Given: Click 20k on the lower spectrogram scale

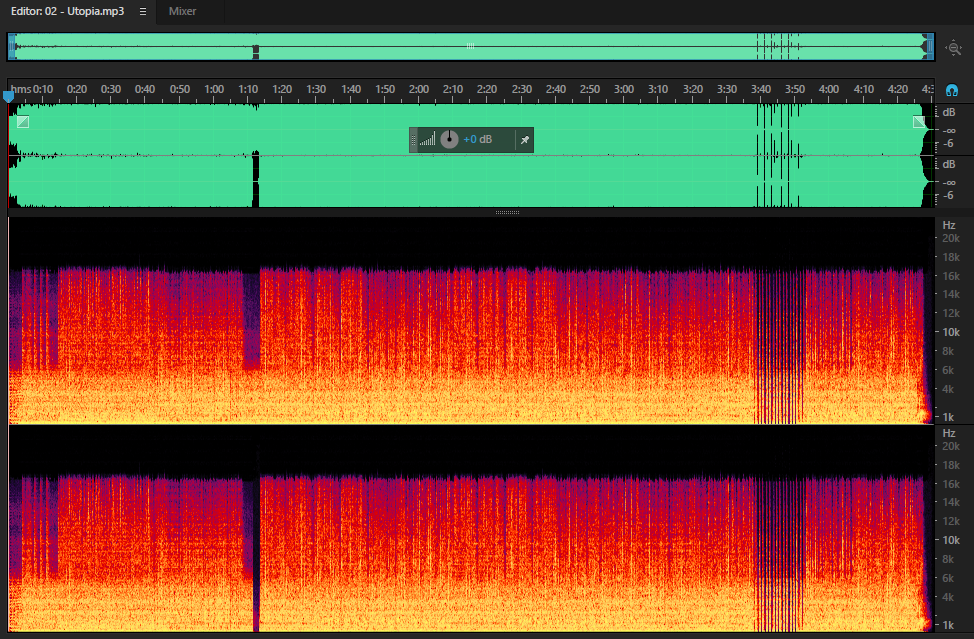Looking at the screenshot, I should tap(951, 446).
